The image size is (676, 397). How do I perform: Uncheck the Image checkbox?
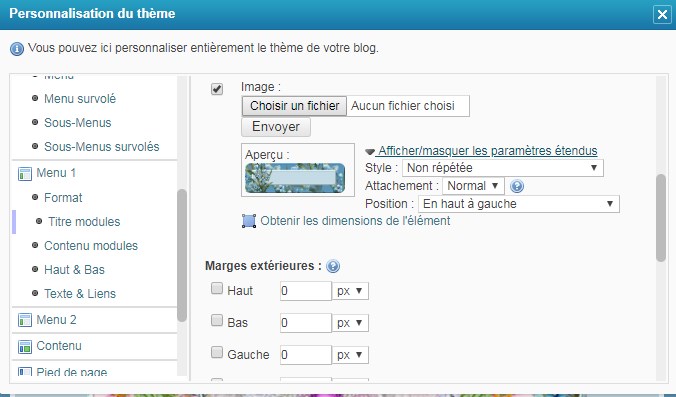coord(217,89)
